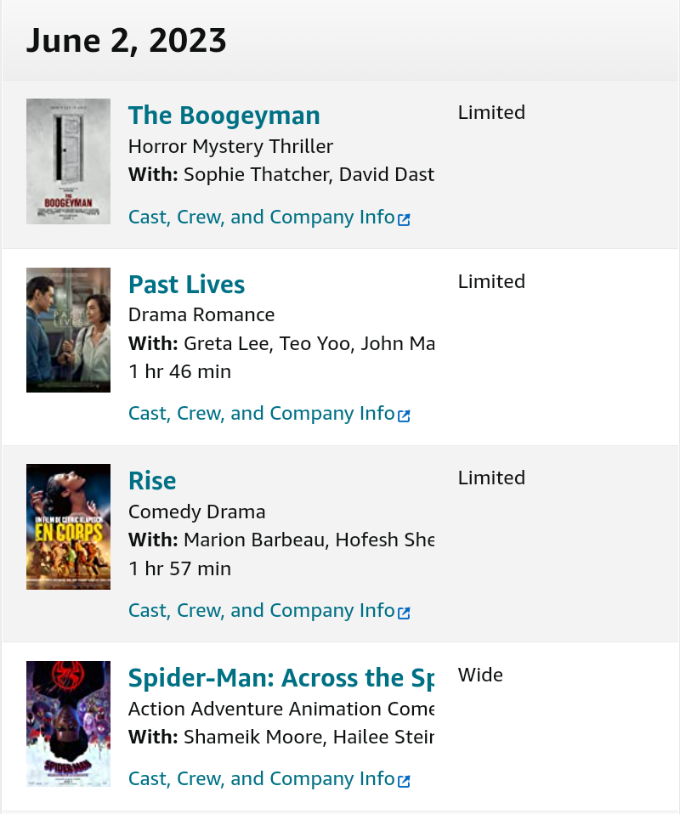Click external-link icon in the Rise row
Screen dimensions: 680x814
[x=404, y=612]
